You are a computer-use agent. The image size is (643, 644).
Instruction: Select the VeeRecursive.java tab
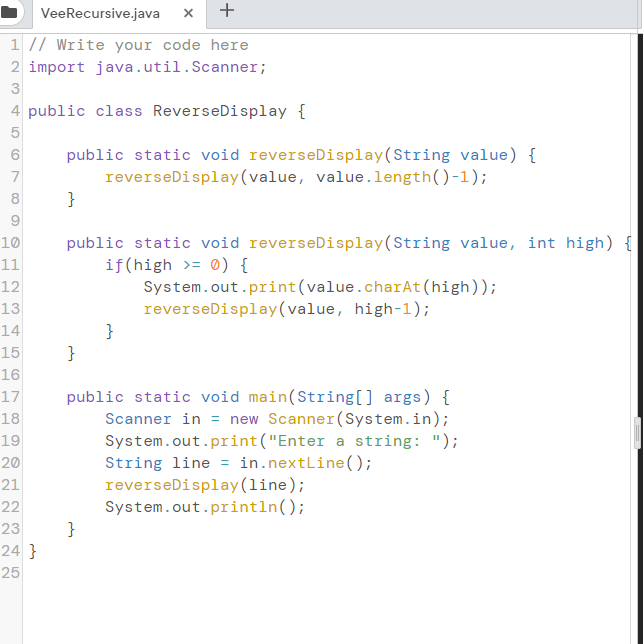(x=100, y=13)
